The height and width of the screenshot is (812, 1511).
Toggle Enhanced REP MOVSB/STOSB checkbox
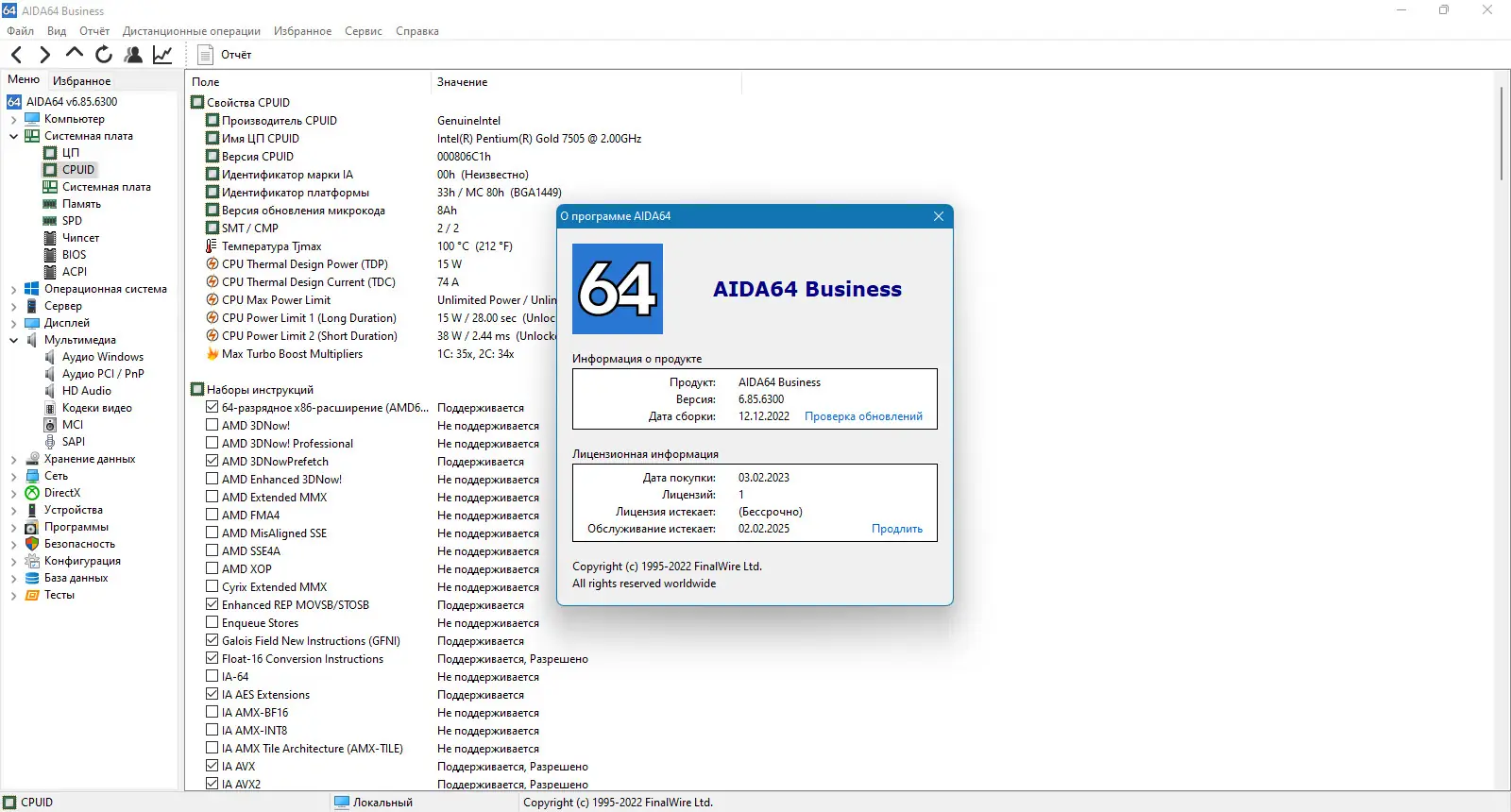tap(212, 605)
